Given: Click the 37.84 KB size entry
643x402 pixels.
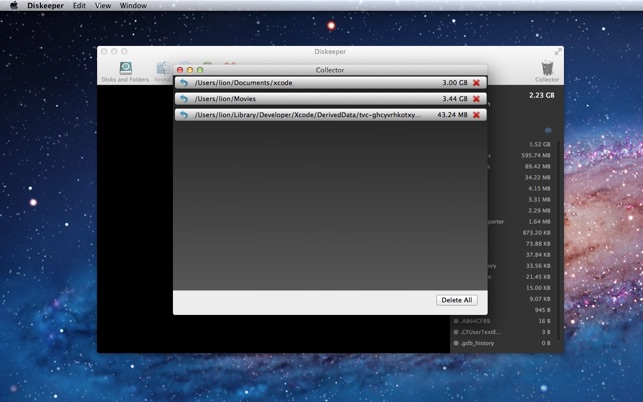Looking at the screenshot, I should coord(538,255).
